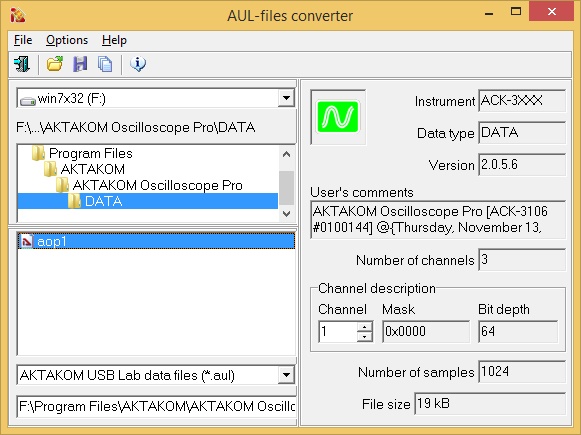The image size is (581, 435).
Task: Open the blue Info icon
Action: coord(138,64)
